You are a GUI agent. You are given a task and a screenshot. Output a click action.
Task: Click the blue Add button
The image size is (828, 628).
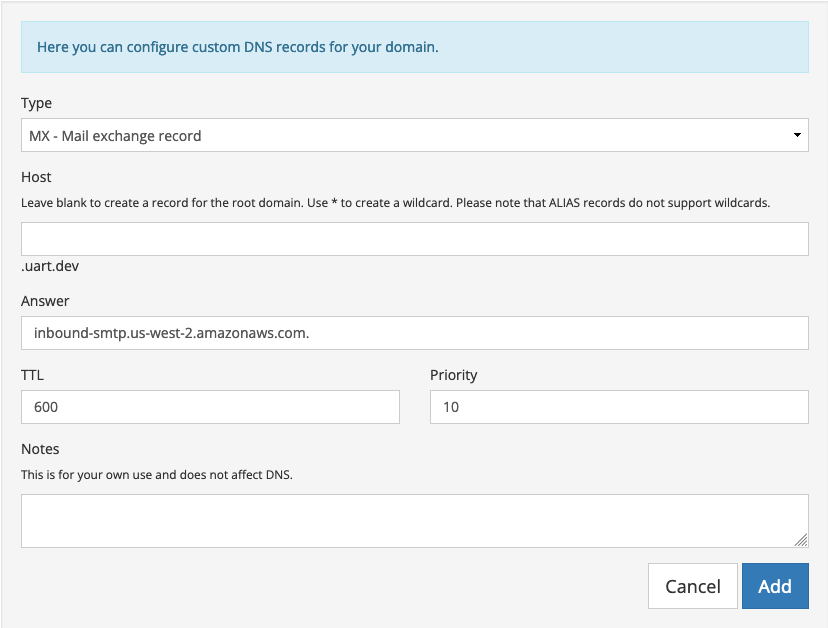point(775,587)
